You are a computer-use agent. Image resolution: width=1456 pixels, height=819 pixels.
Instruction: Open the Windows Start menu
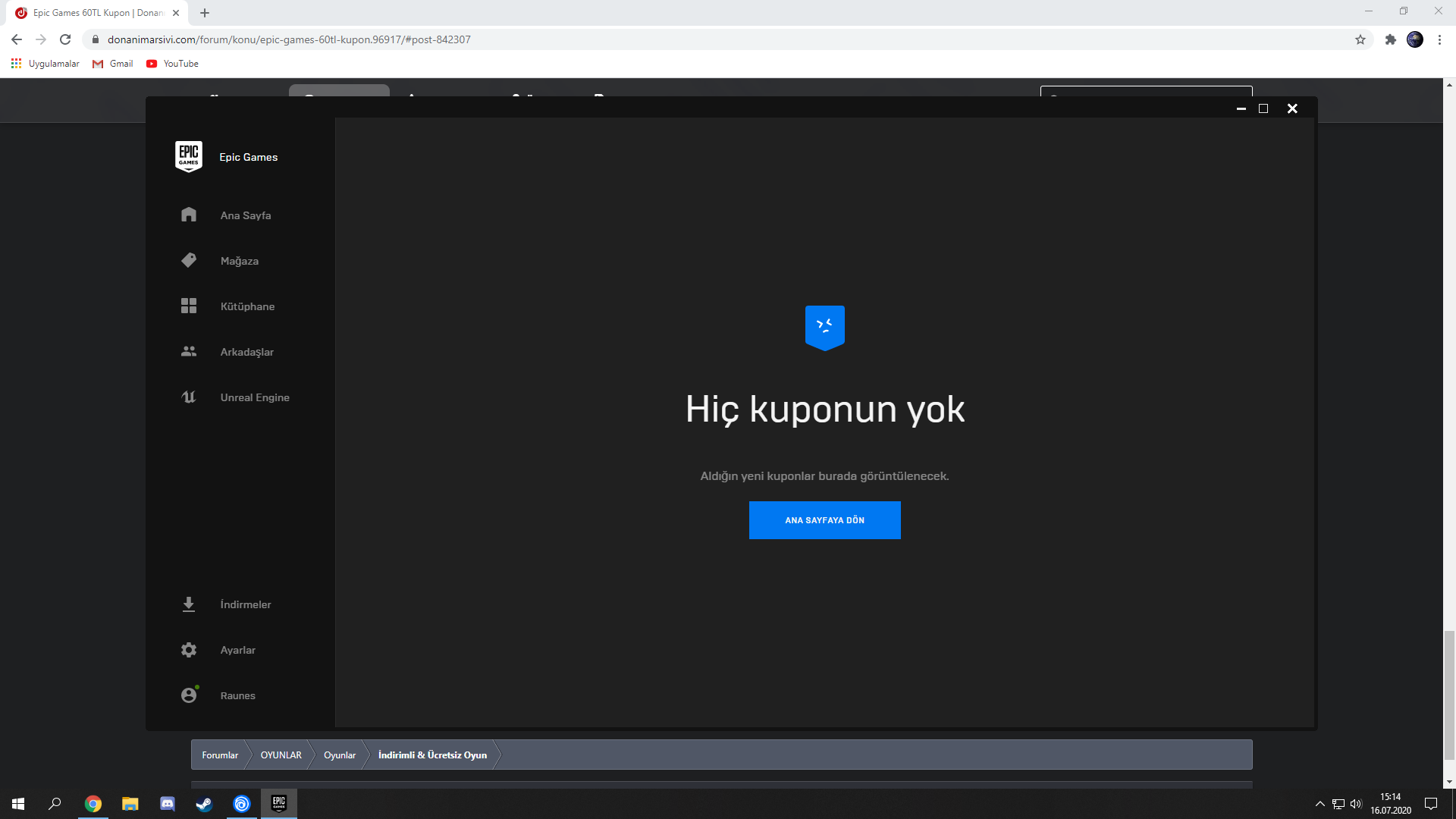tap(18, 804)
